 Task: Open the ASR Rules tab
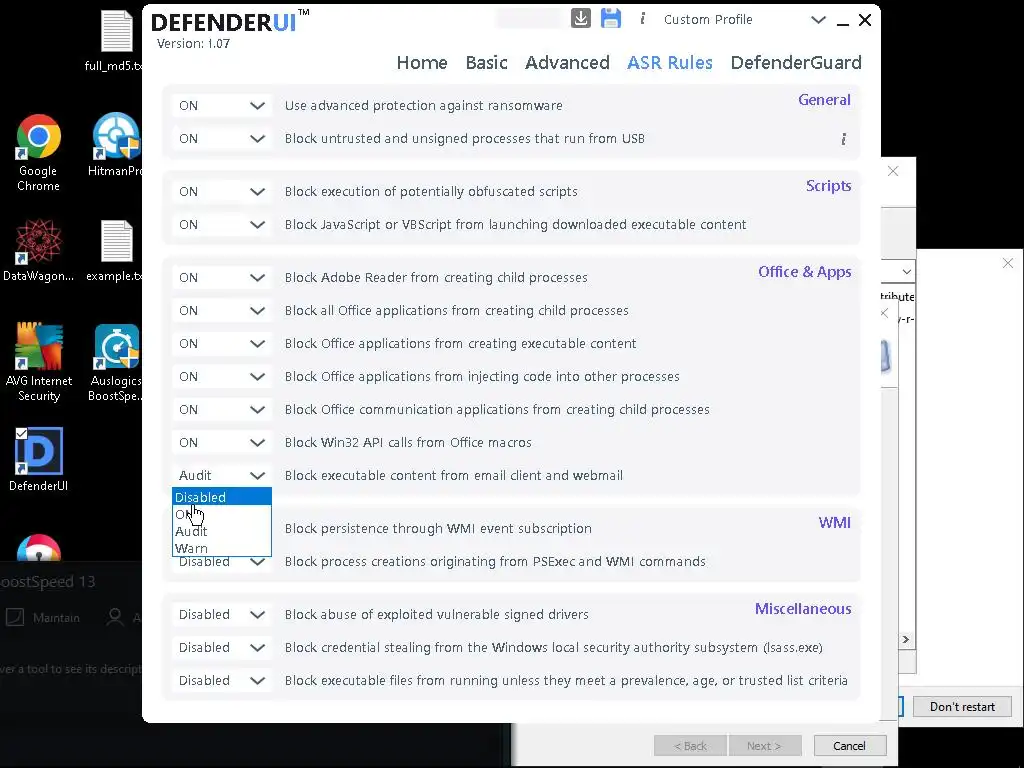point(669,63)
